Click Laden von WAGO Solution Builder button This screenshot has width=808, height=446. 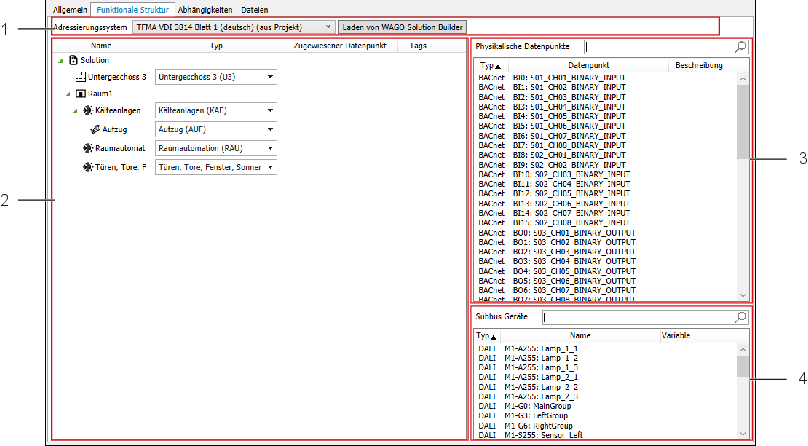pyautogui.click(x=402, y=27)
